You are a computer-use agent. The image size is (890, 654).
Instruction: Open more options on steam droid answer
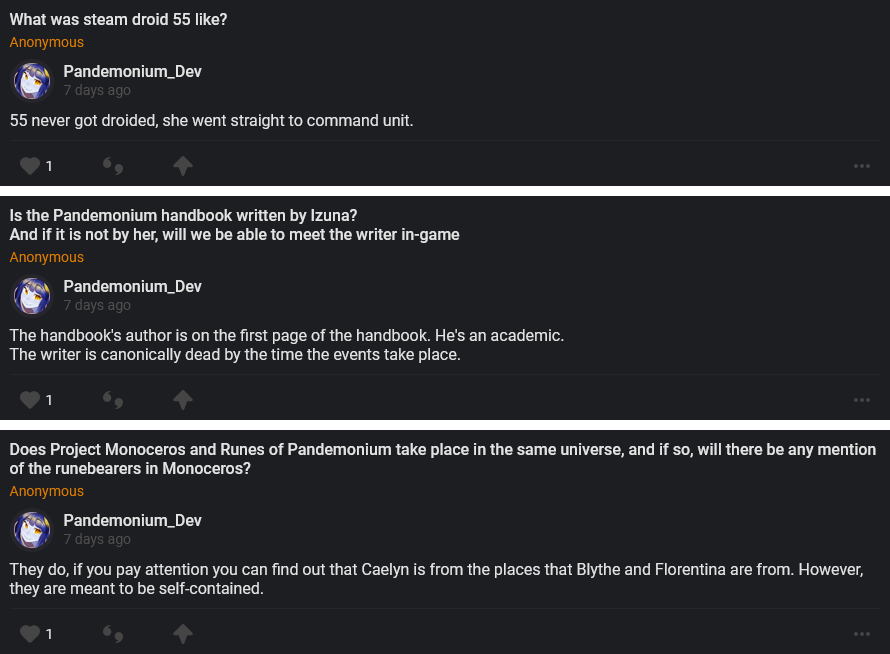862,166
